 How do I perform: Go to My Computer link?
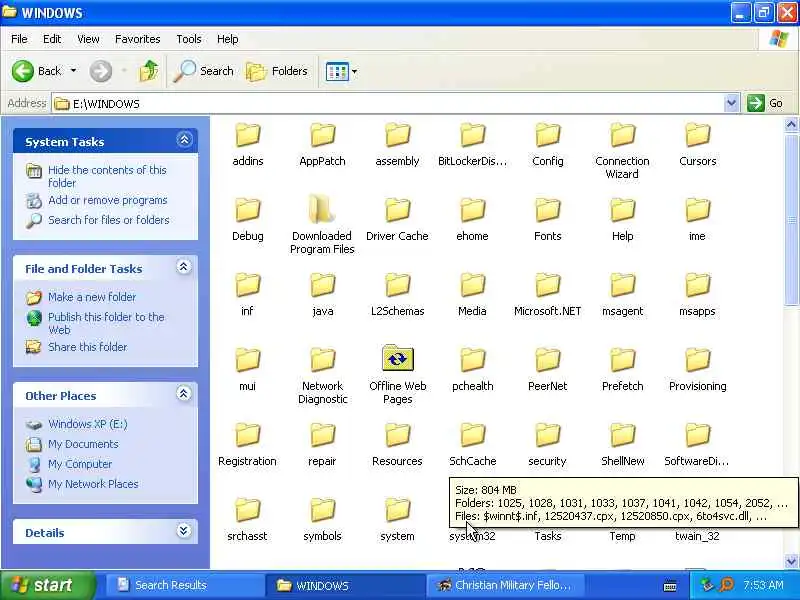pos(80,464)
